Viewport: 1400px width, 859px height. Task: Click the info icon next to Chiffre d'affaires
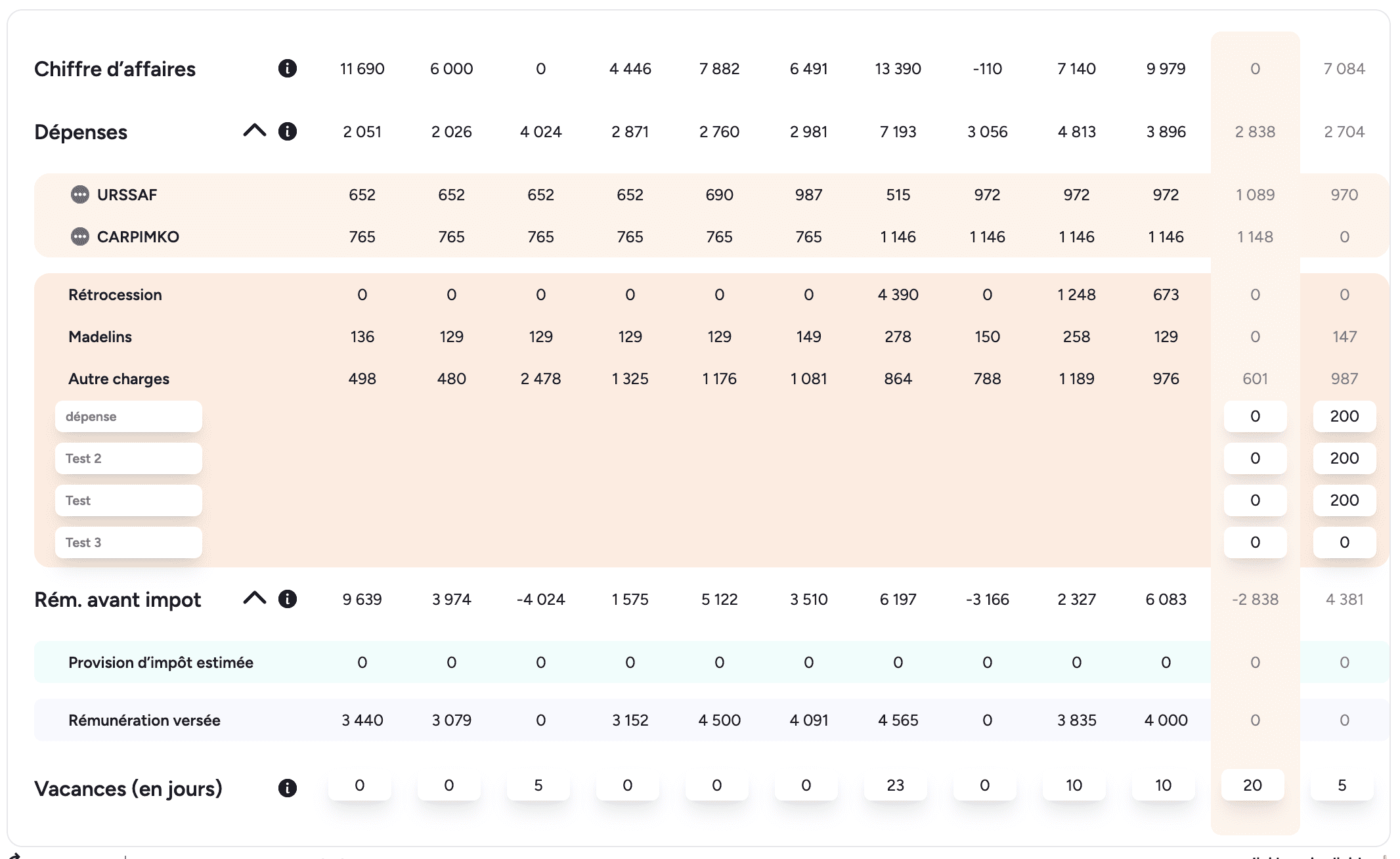(287, 68)
